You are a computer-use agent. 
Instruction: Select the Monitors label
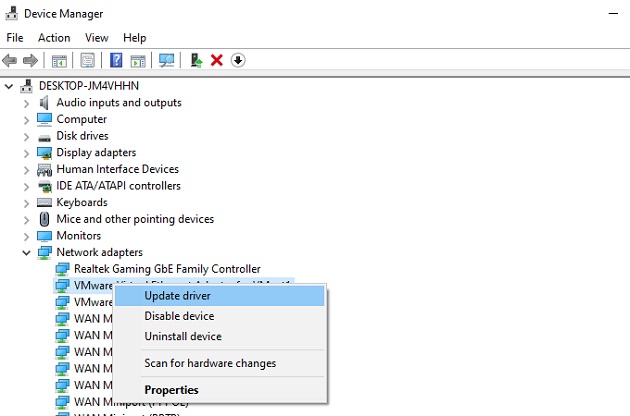click(x=78, y=236)
